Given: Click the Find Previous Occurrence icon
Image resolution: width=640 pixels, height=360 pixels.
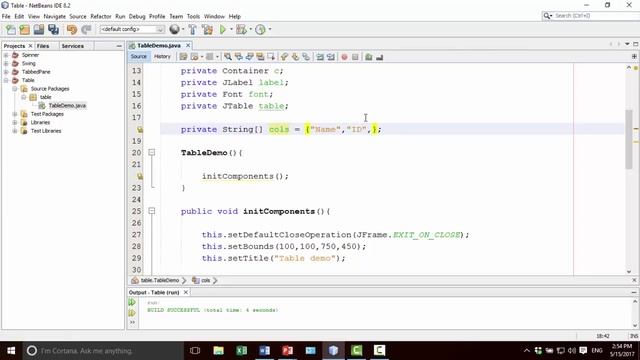Looking at the screenshot, I should [x=238, y=57].
